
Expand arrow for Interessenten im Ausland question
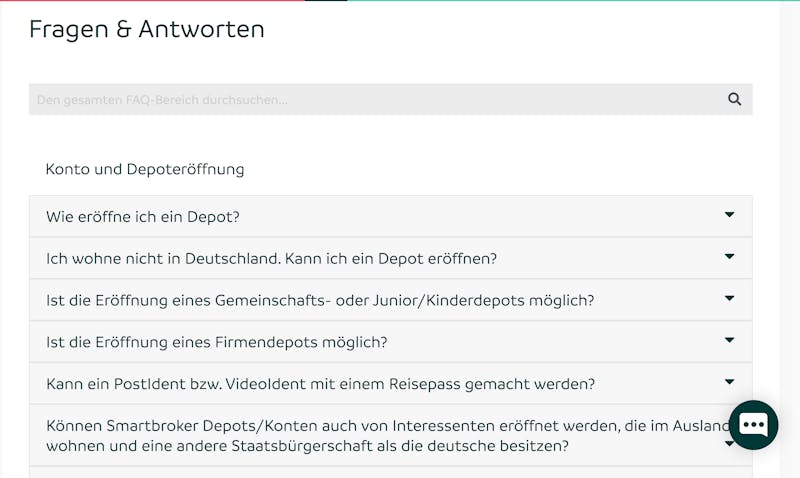point(730,444)
